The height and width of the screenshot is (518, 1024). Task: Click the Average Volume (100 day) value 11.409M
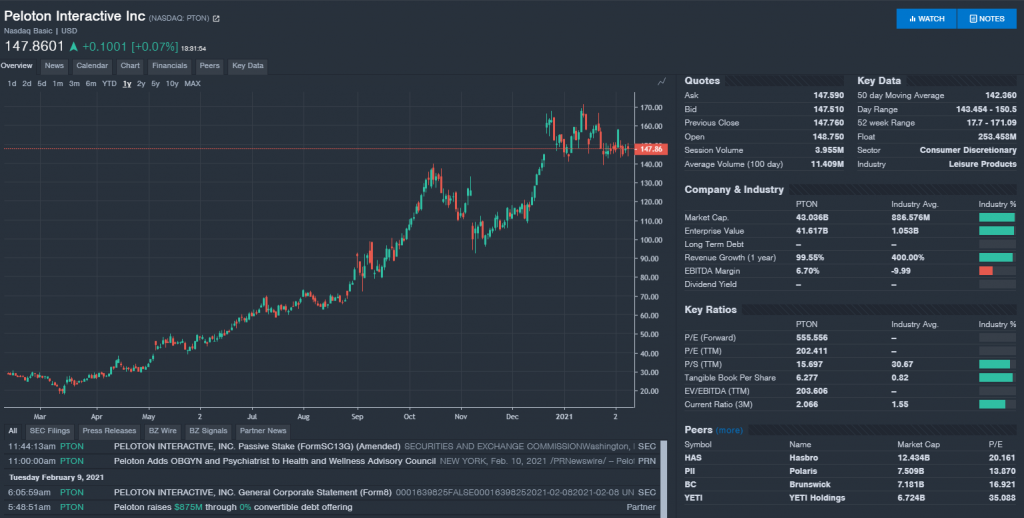827,164
